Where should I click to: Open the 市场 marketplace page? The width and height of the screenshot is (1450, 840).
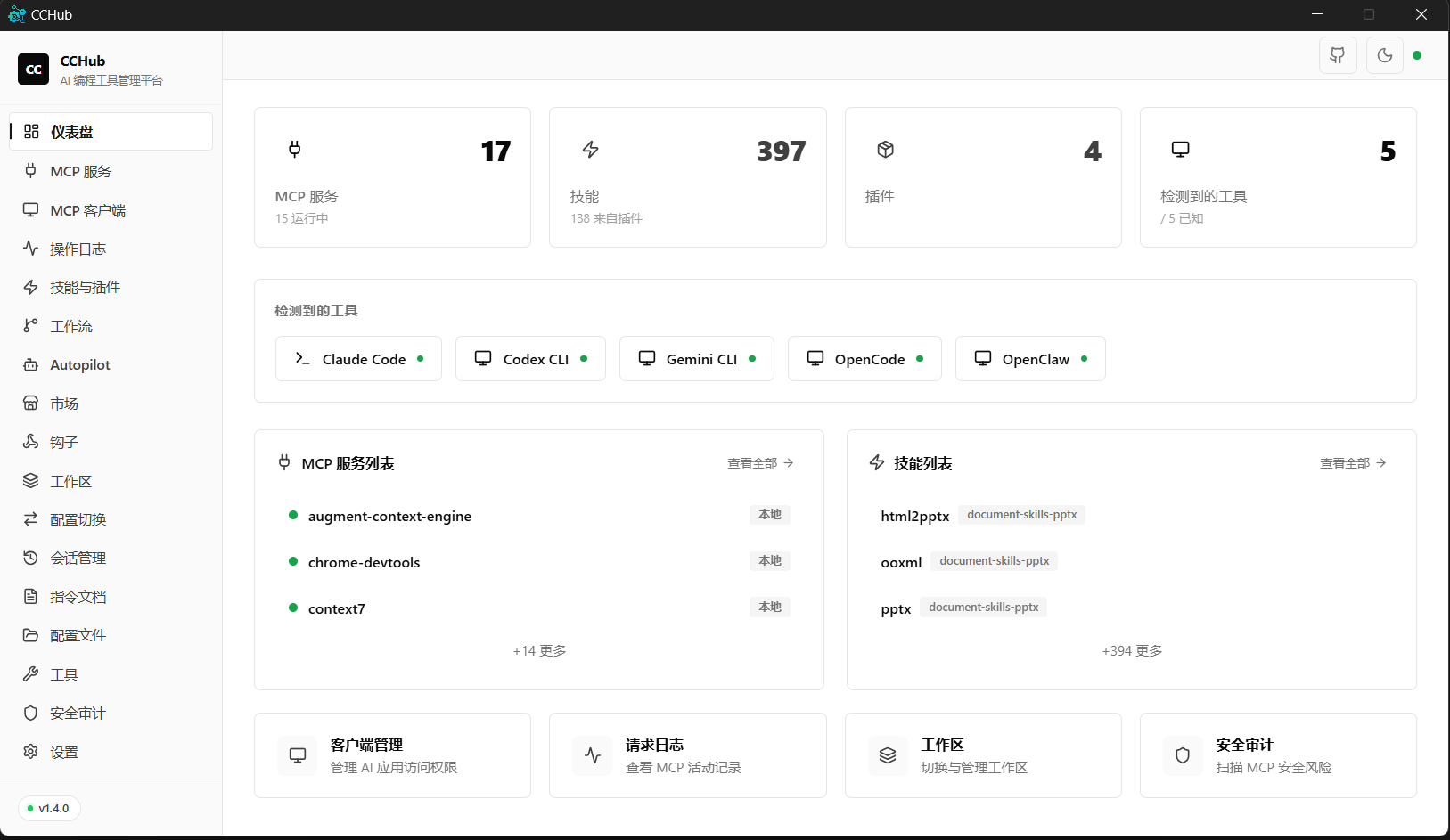pos(62,403)
